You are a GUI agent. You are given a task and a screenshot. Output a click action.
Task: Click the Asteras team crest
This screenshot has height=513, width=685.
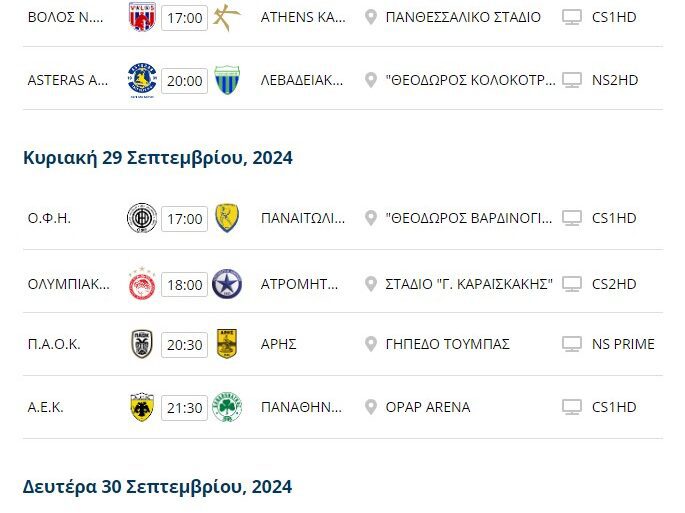pos(142,80)
